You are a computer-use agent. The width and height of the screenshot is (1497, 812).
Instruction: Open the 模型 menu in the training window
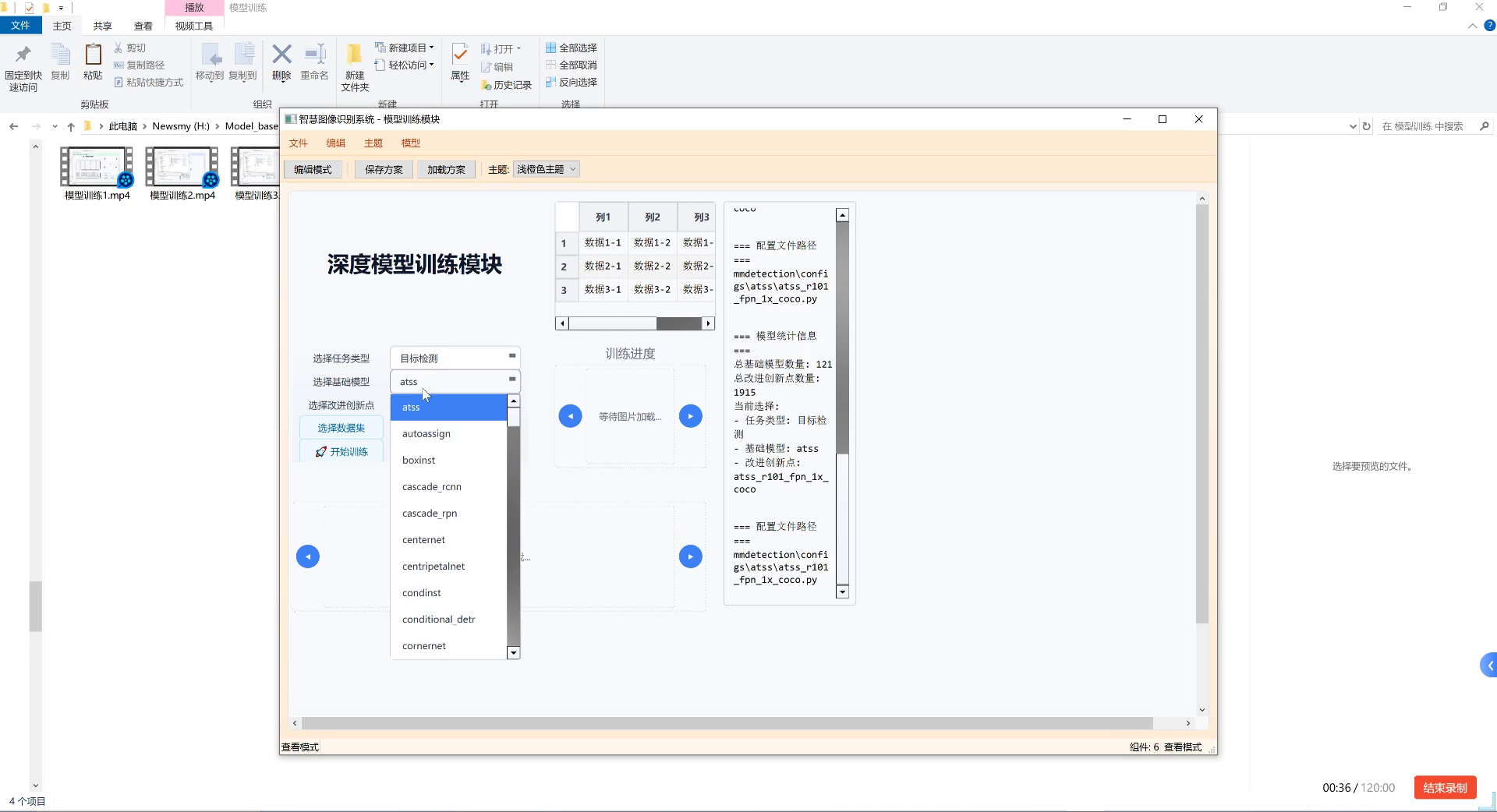click(x=411, y=143)
